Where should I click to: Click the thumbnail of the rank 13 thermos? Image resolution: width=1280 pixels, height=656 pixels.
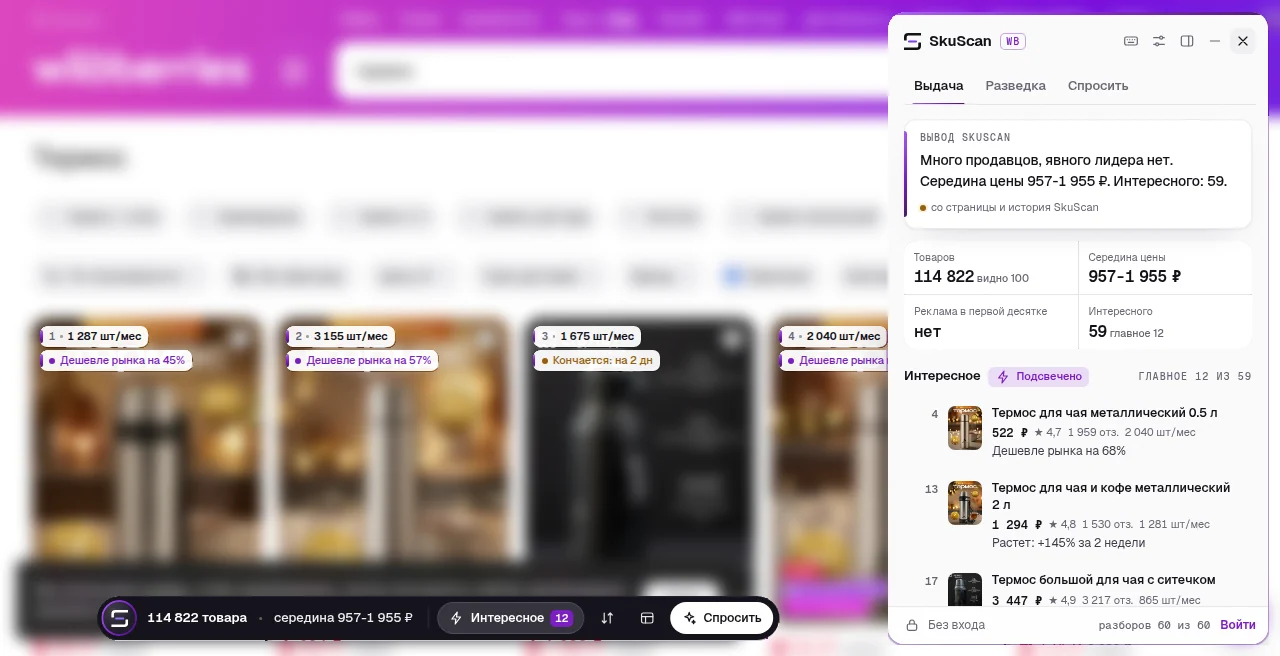click(965, 503)
